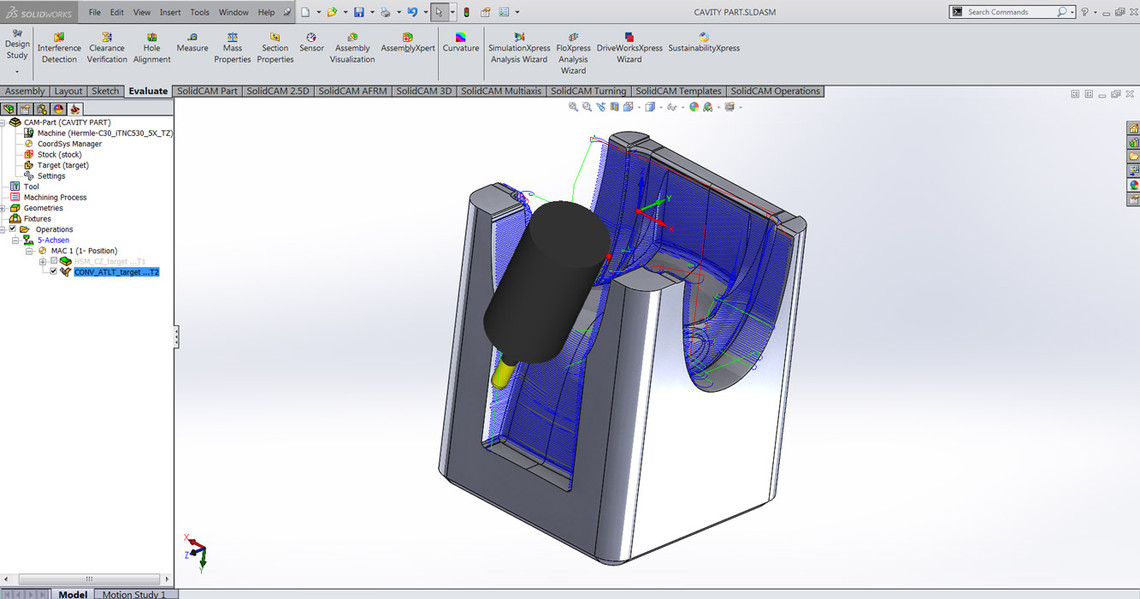Click the Rebuild traffic light icon
1140x599 pixels.
[x=467, y=12]
